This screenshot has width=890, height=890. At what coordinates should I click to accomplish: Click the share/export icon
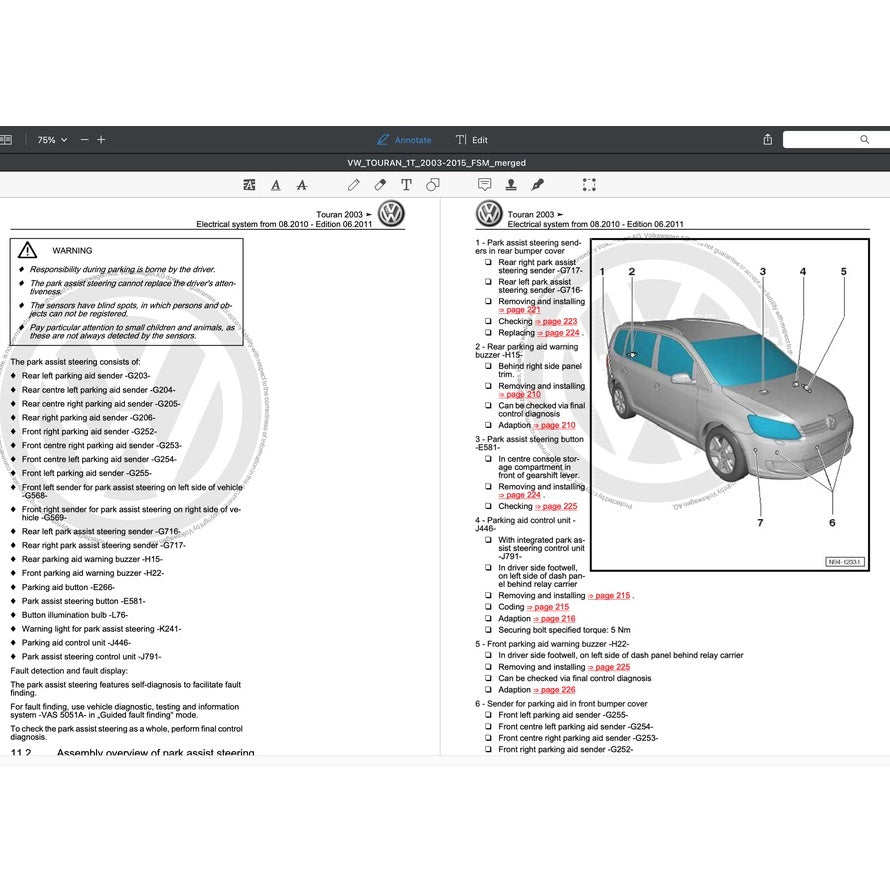click(768, 140)
